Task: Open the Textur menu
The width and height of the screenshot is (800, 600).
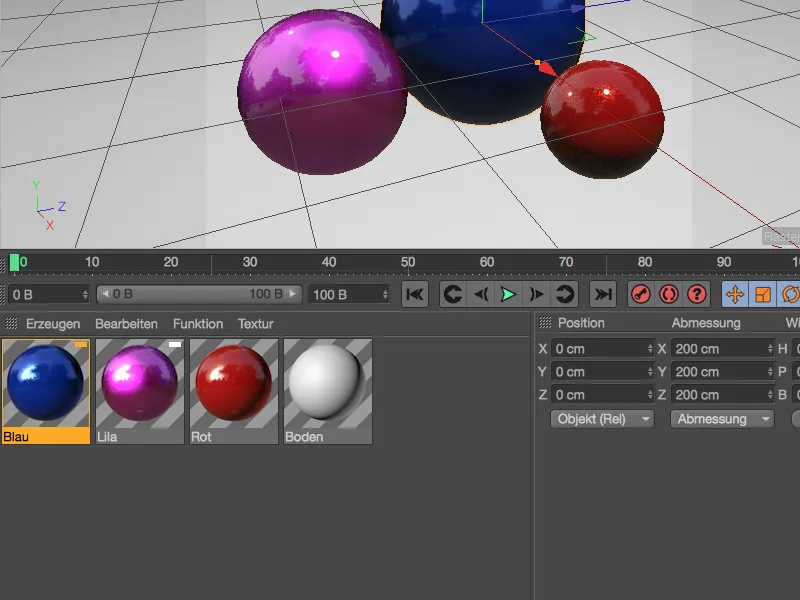Action: pos(254,323)
